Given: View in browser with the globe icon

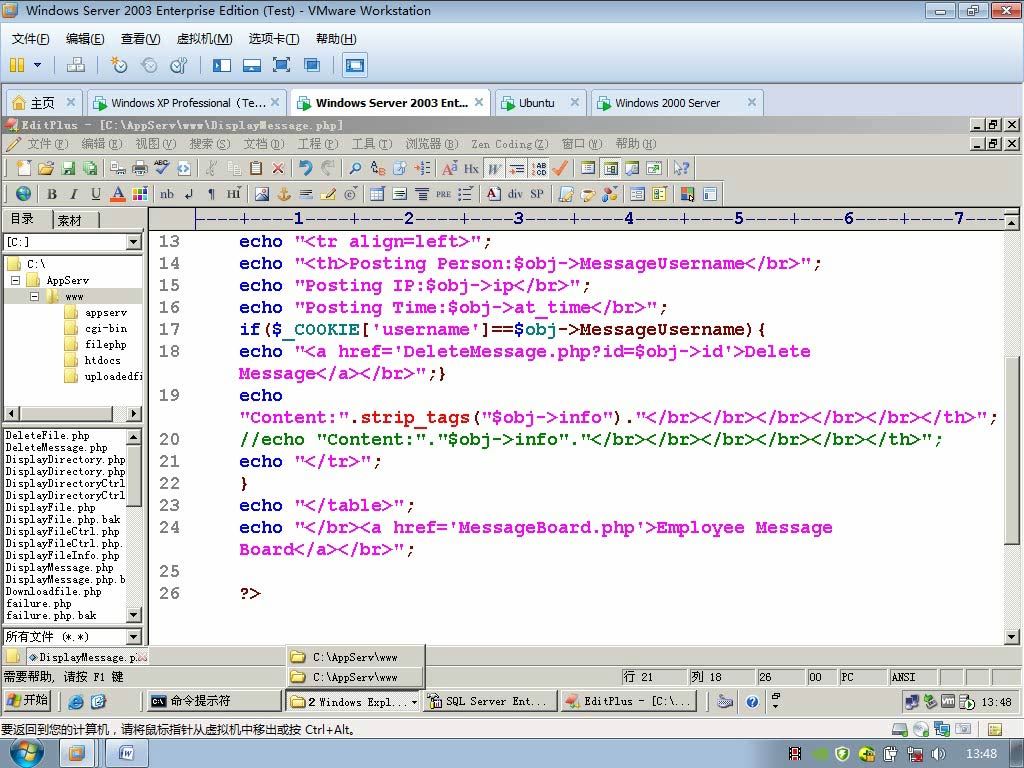Looking at the screenshot, I should (x=24, y=194).
